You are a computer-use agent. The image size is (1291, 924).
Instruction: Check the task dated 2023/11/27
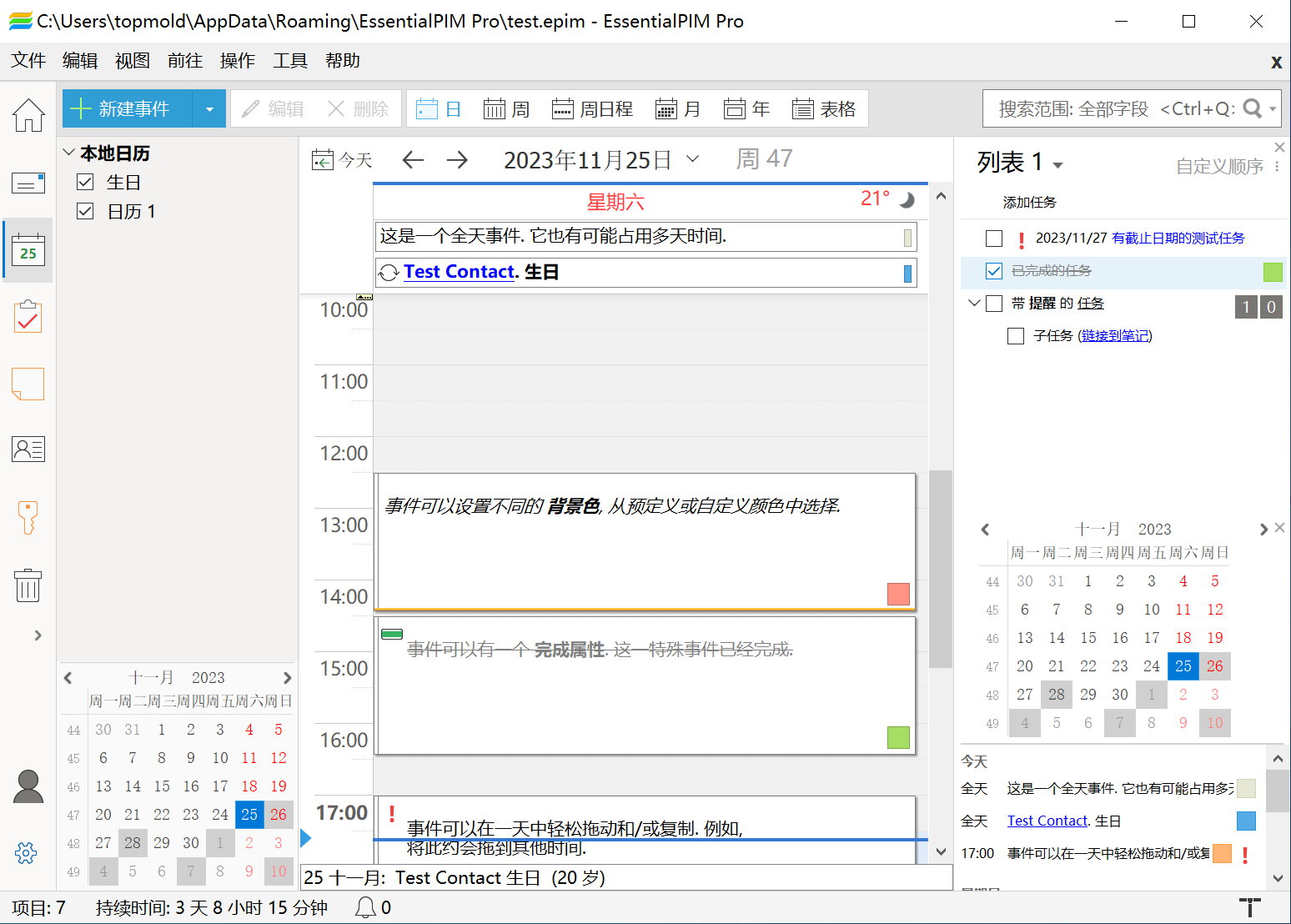tap(994, 239)
